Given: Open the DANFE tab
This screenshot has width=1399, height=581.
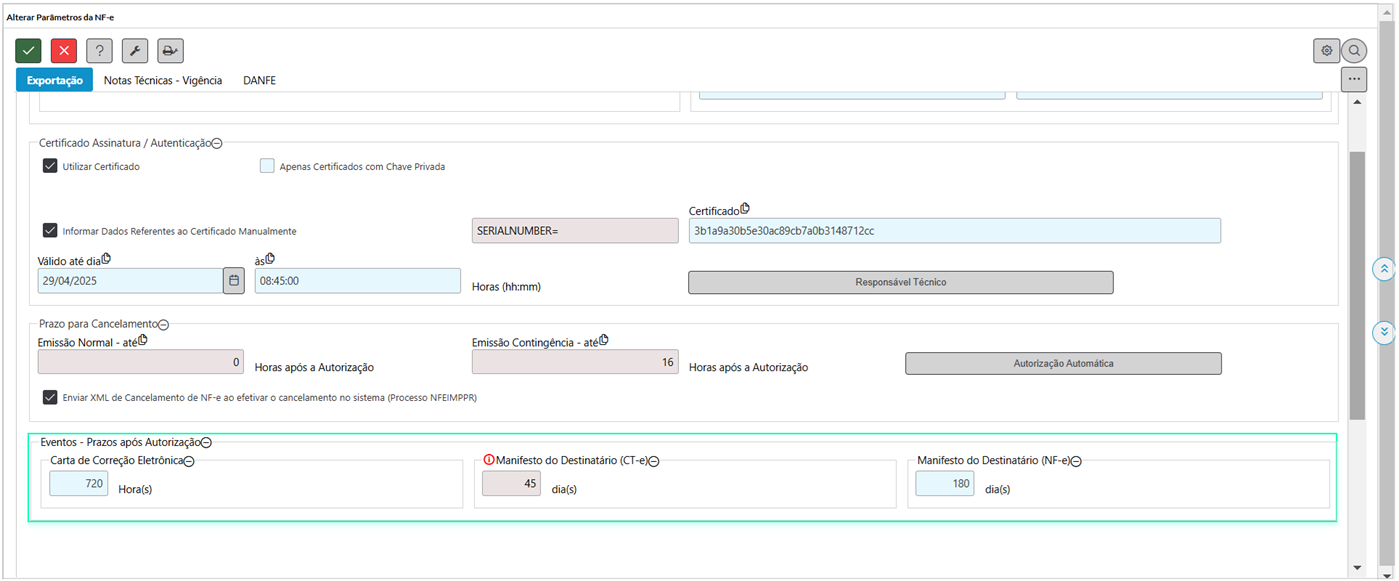Looking at the screenshot, I should coord(259,80).
